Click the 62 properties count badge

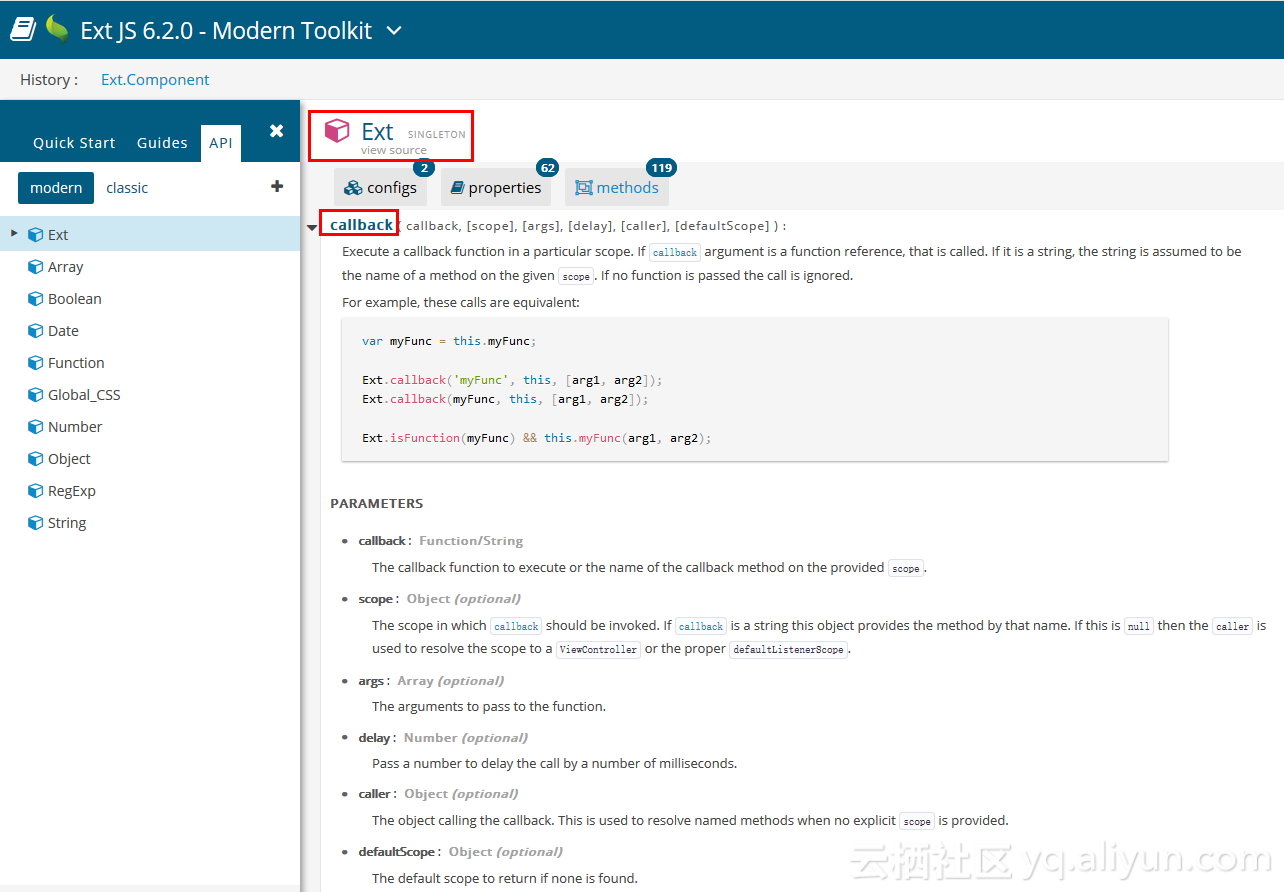(x=547, y=168)
